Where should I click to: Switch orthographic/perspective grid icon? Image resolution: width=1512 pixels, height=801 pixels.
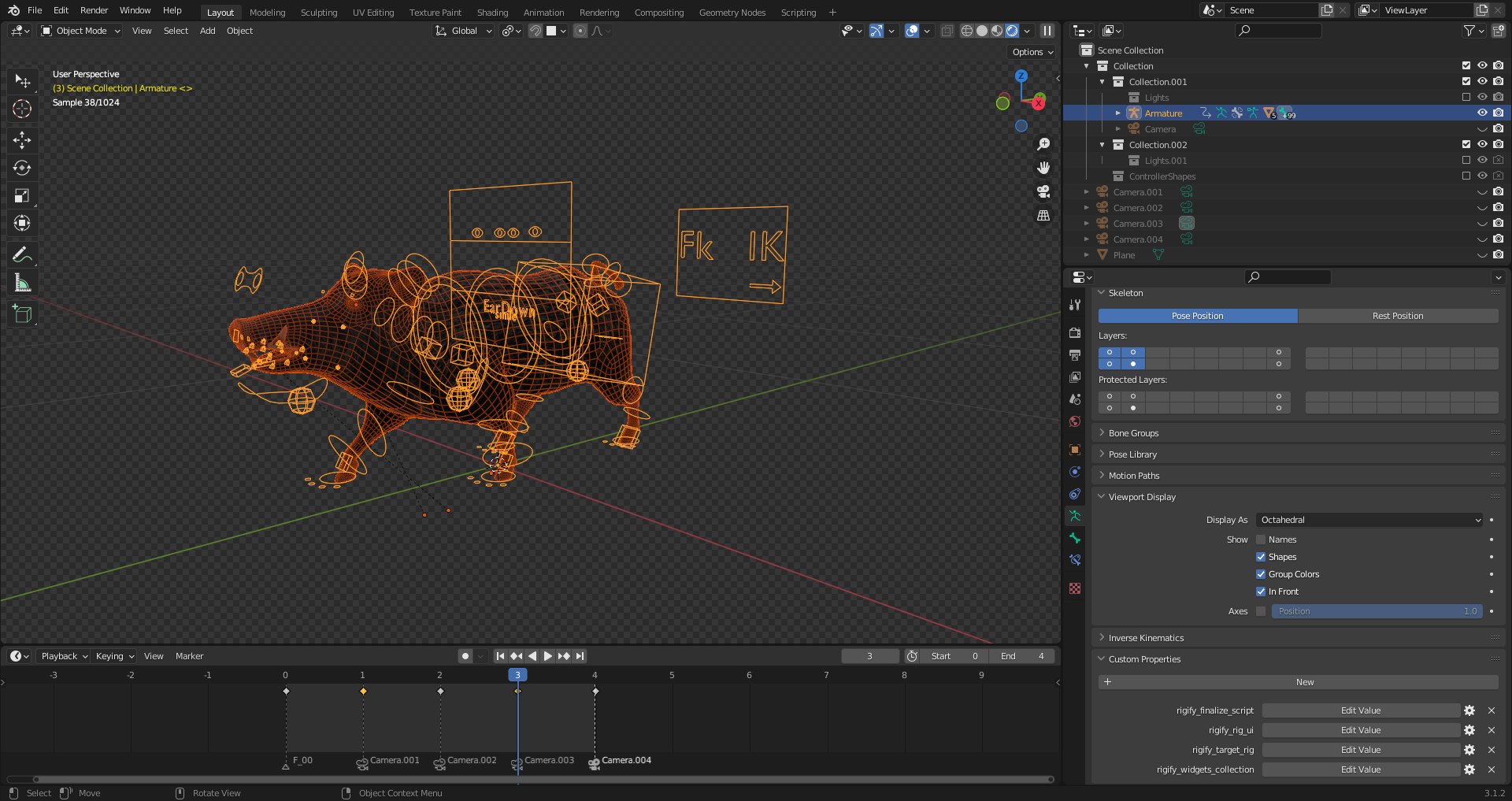(1043, 215)
